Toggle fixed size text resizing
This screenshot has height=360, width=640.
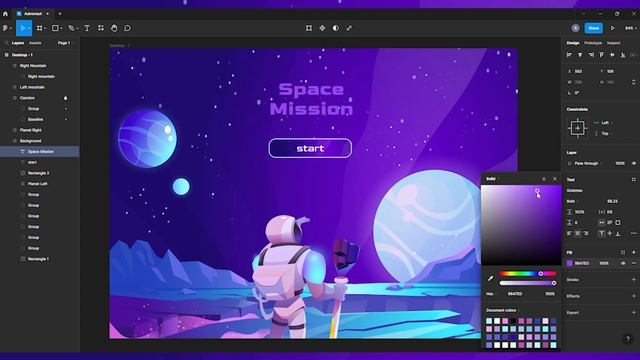tap(618, 222)
